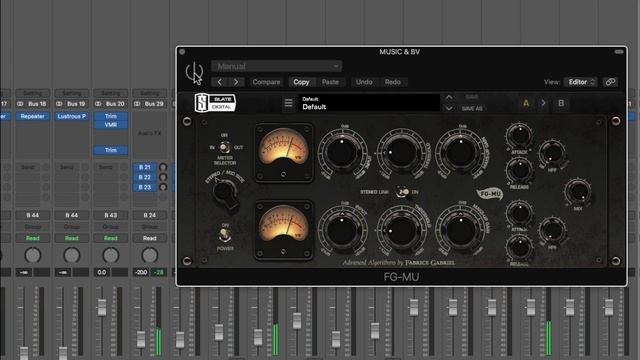Click the Bus 19 input slot
This screenshot has width=640, height=360.
click(72, 104)
